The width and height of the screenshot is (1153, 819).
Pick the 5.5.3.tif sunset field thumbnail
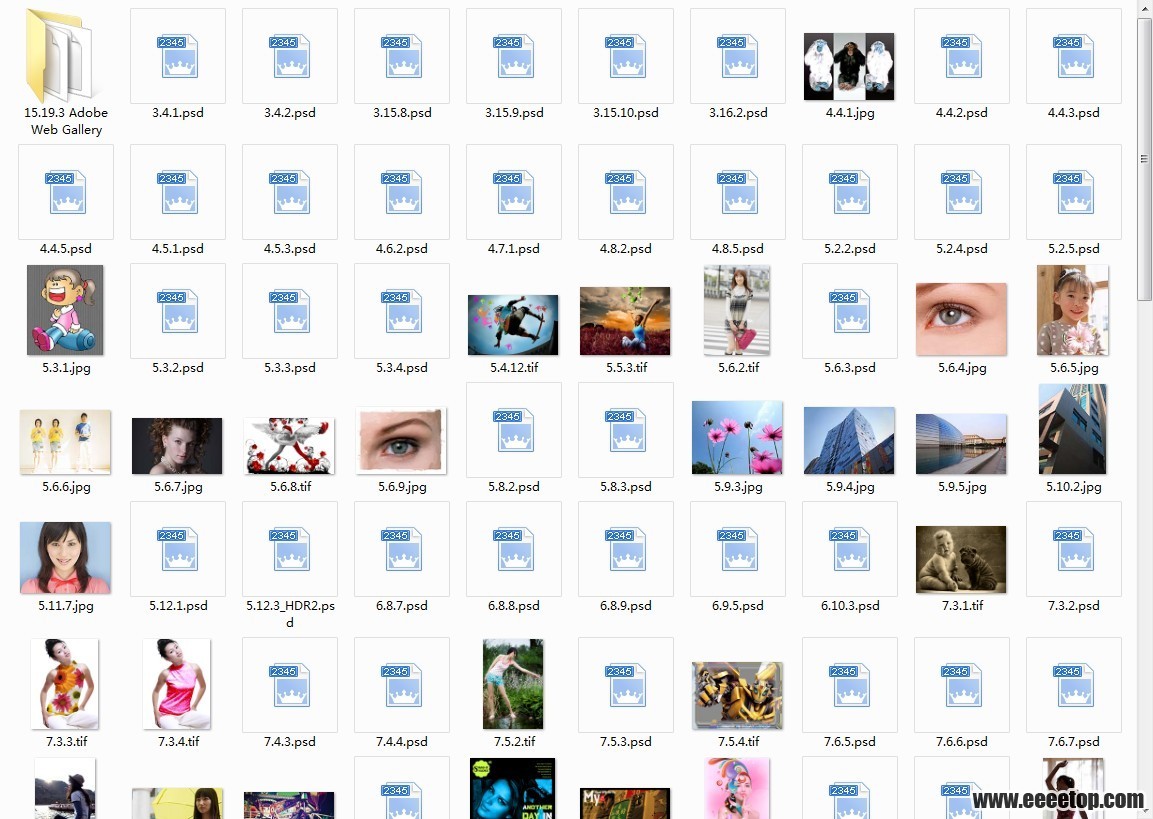[x=625, y=321]
